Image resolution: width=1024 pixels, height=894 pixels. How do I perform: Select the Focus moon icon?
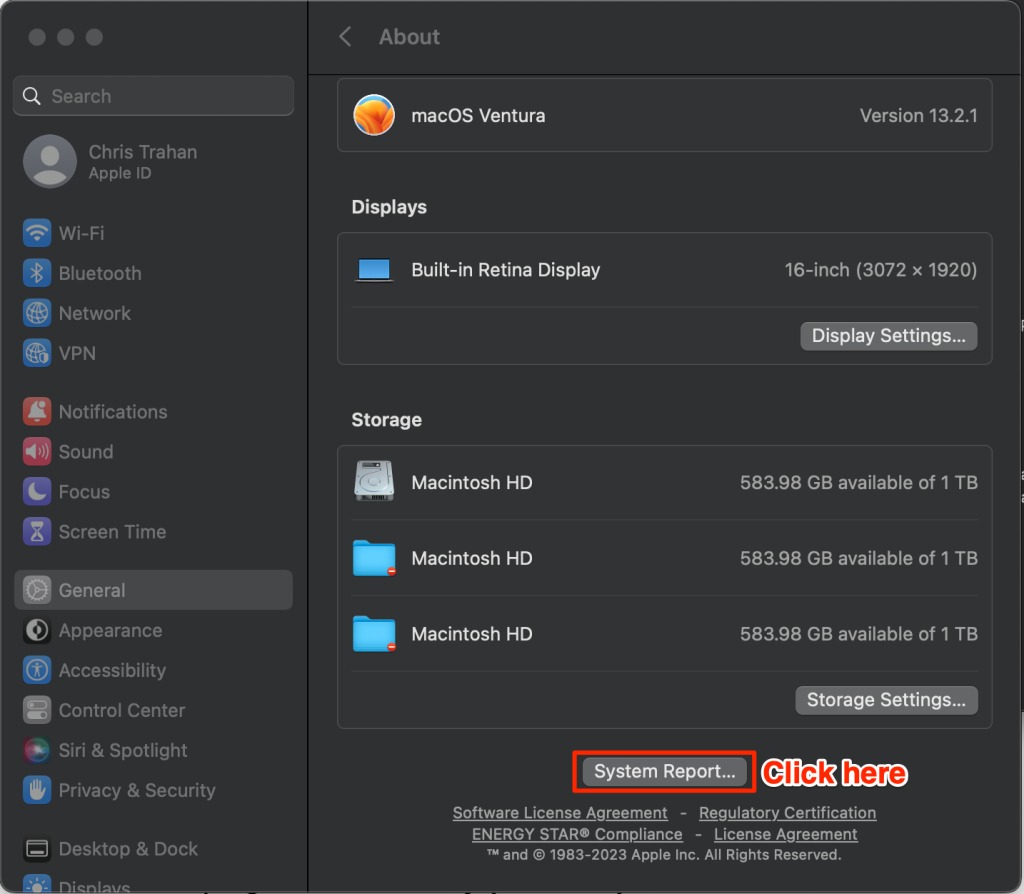click(37, 492)
